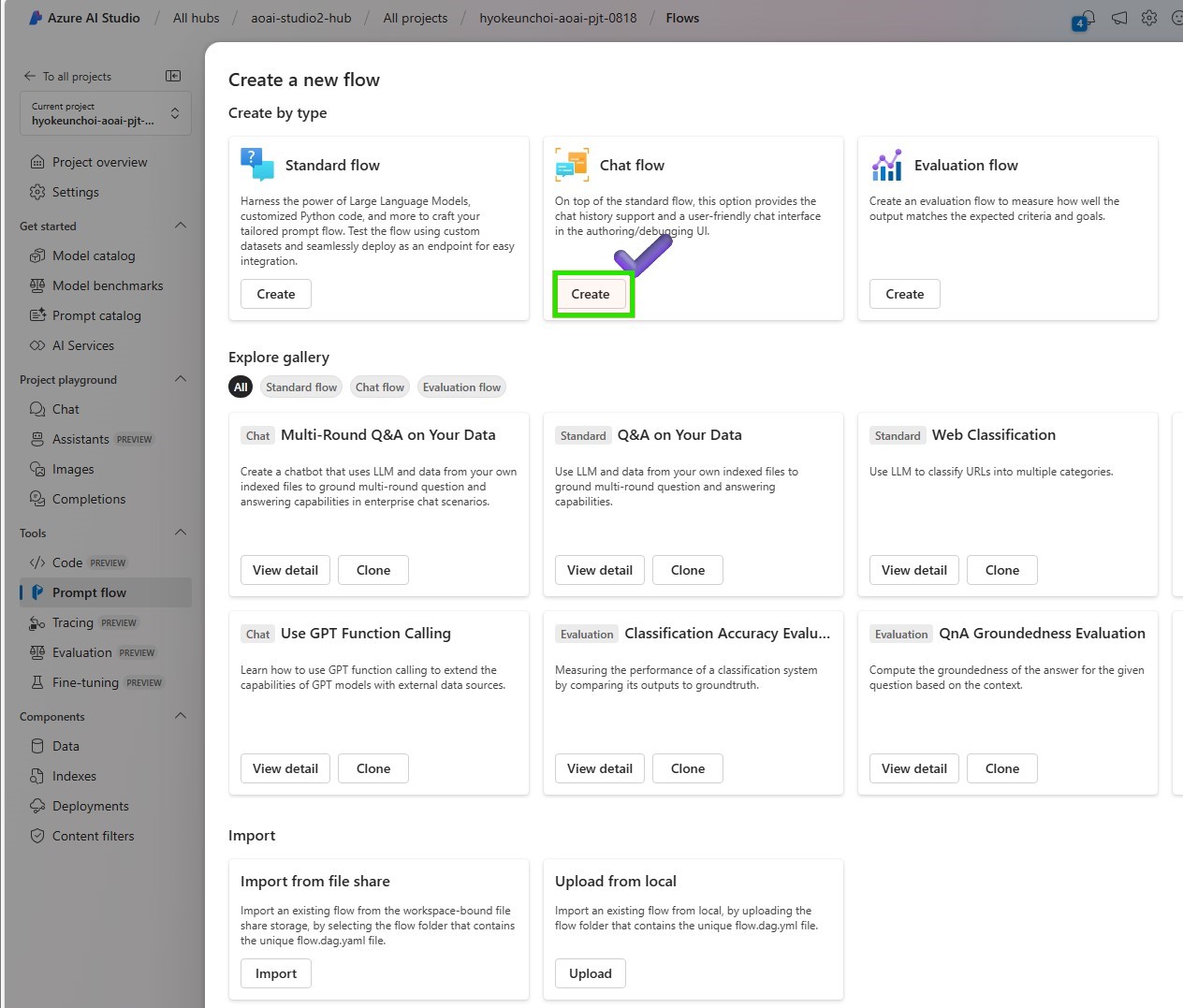Viewport: 1183px width, 1008px height.
Task: Create a Standard flow
Action: point(276,294)
